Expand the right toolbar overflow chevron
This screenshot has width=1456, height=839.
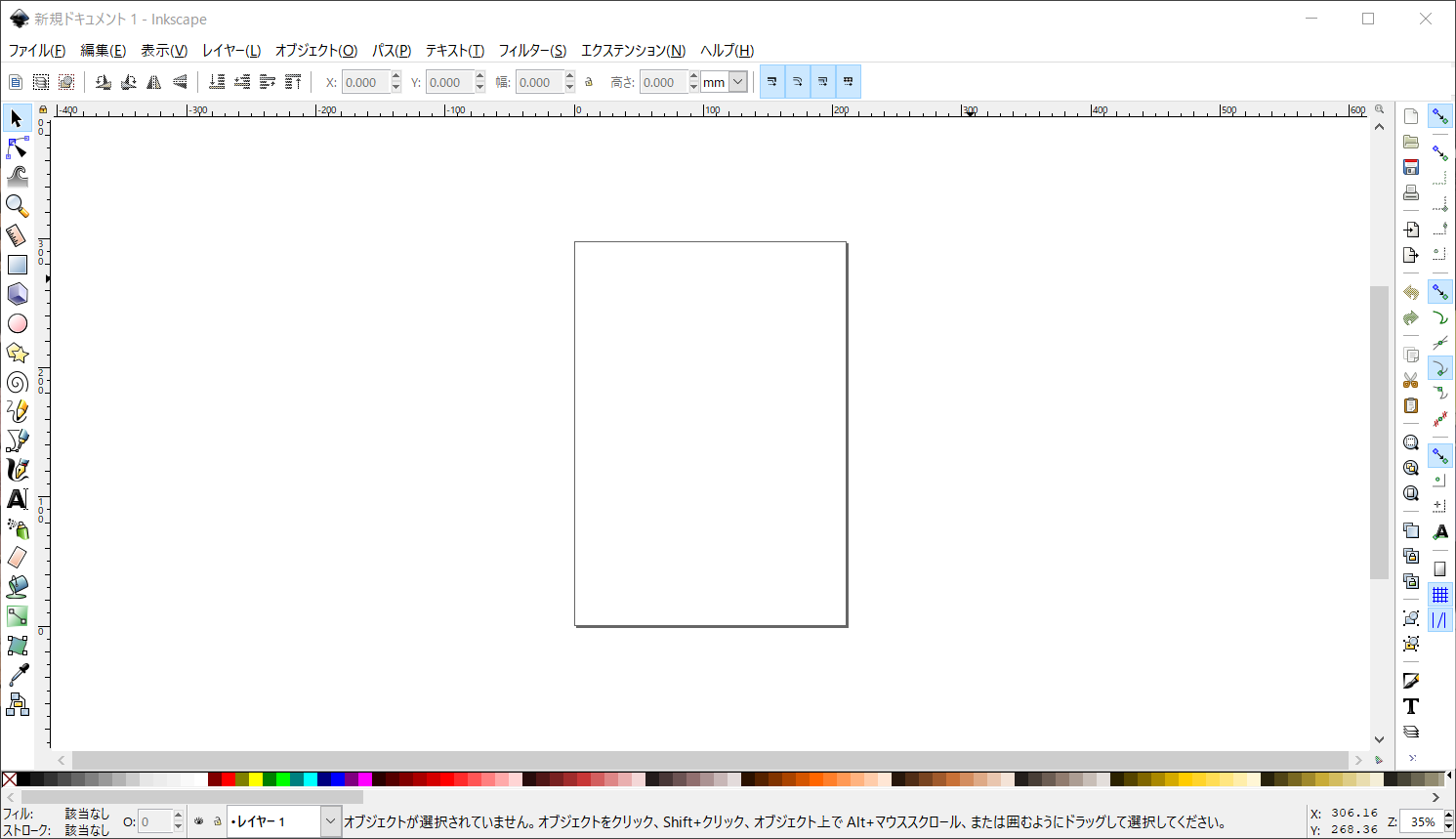pyautogui.click(x=1411, y=758)
